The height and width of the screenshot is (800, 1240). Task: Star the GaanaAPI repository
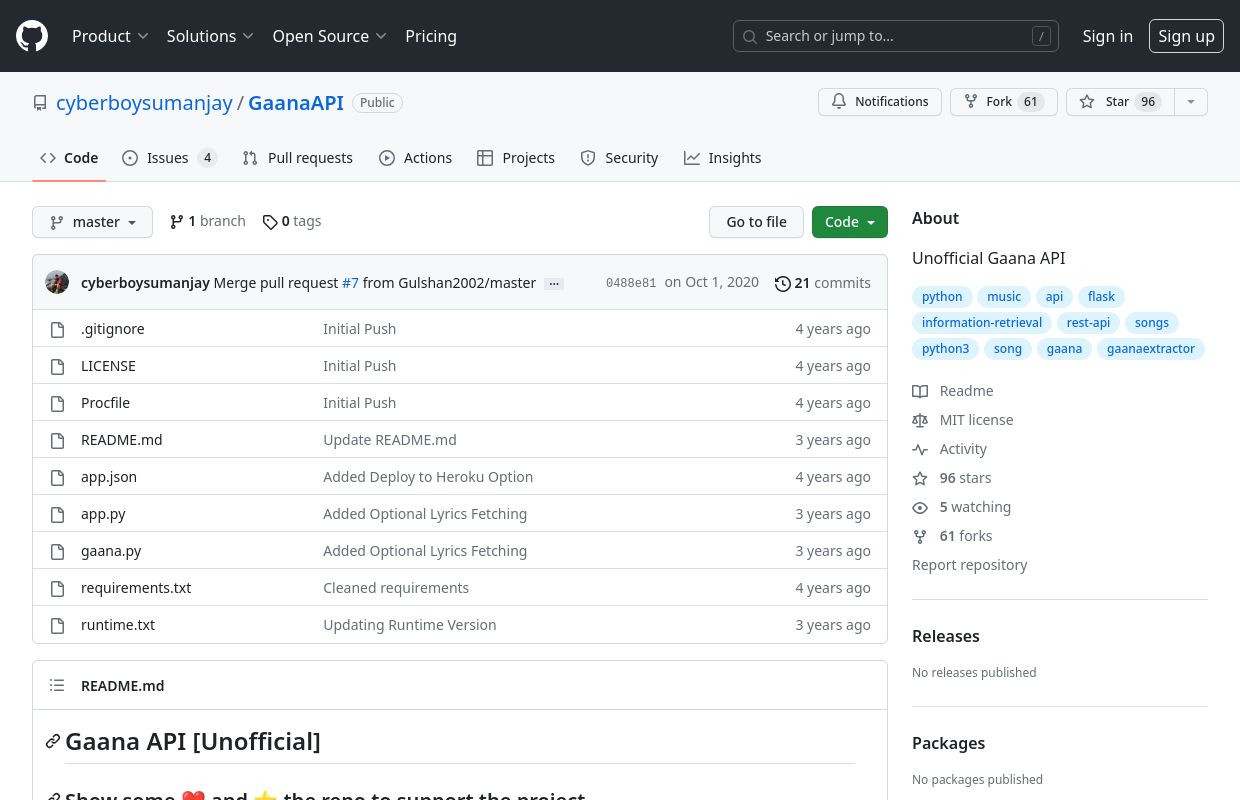click(1120, 102)
